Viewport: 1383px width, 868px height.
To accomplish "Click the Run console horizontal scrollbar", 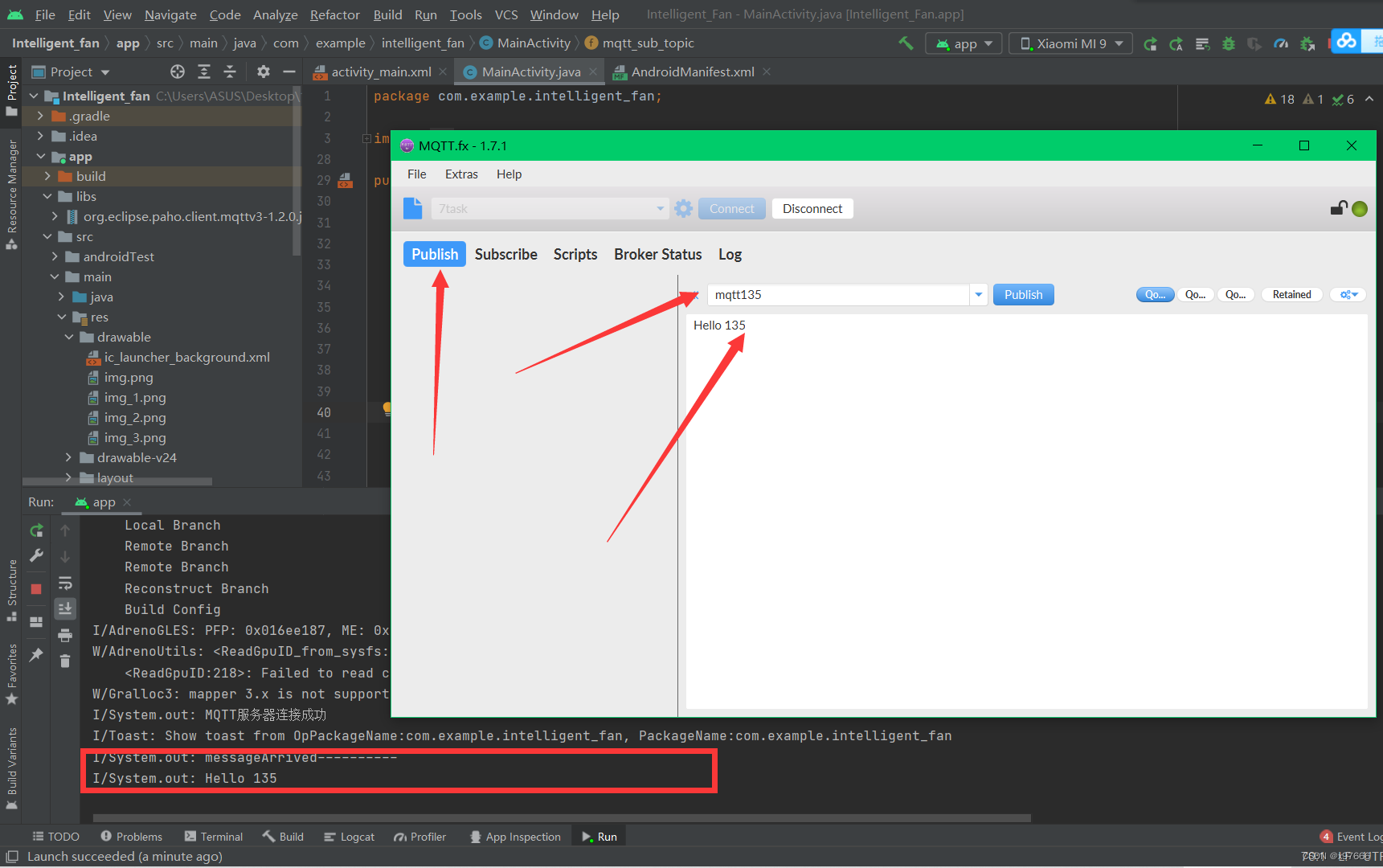I will (x=562, y=818).
